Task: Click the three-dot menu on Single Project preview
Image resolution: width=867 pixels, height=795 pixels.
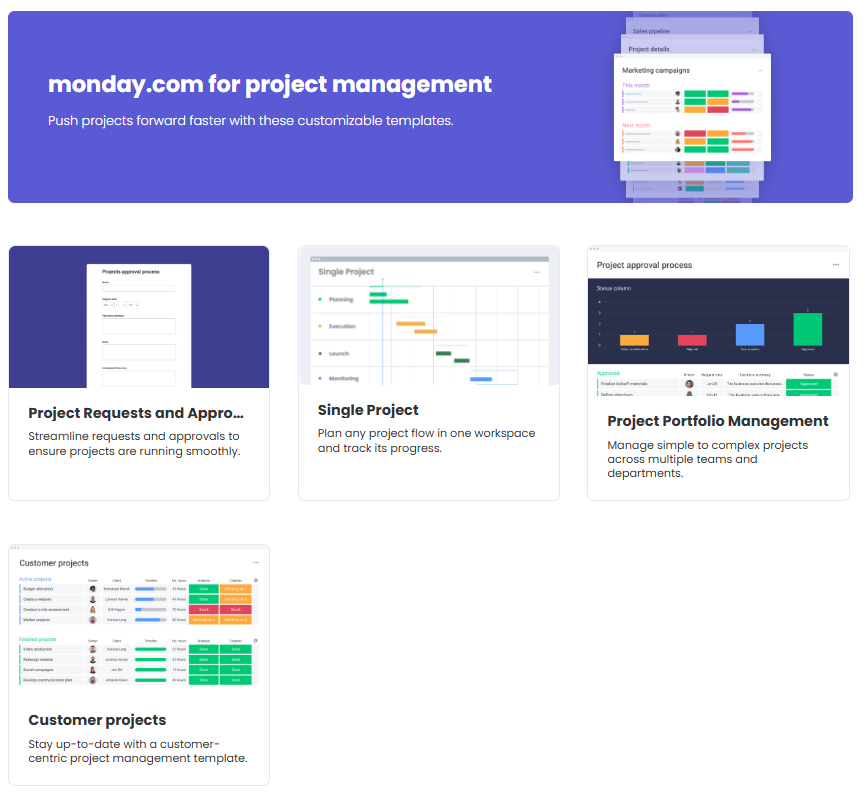Action: (x=536, y=272)
